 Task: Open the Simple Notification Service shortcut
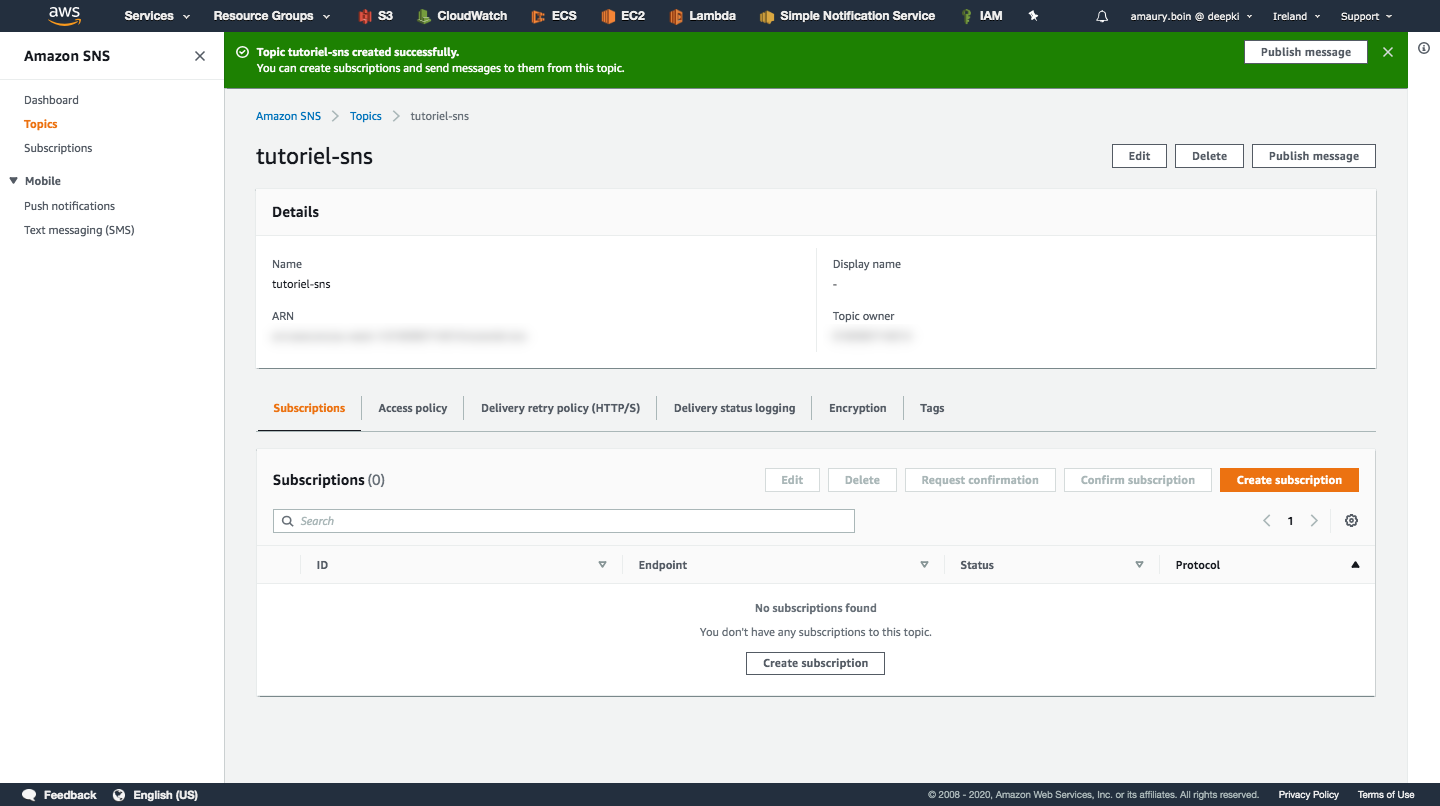(x=847, y=16)
